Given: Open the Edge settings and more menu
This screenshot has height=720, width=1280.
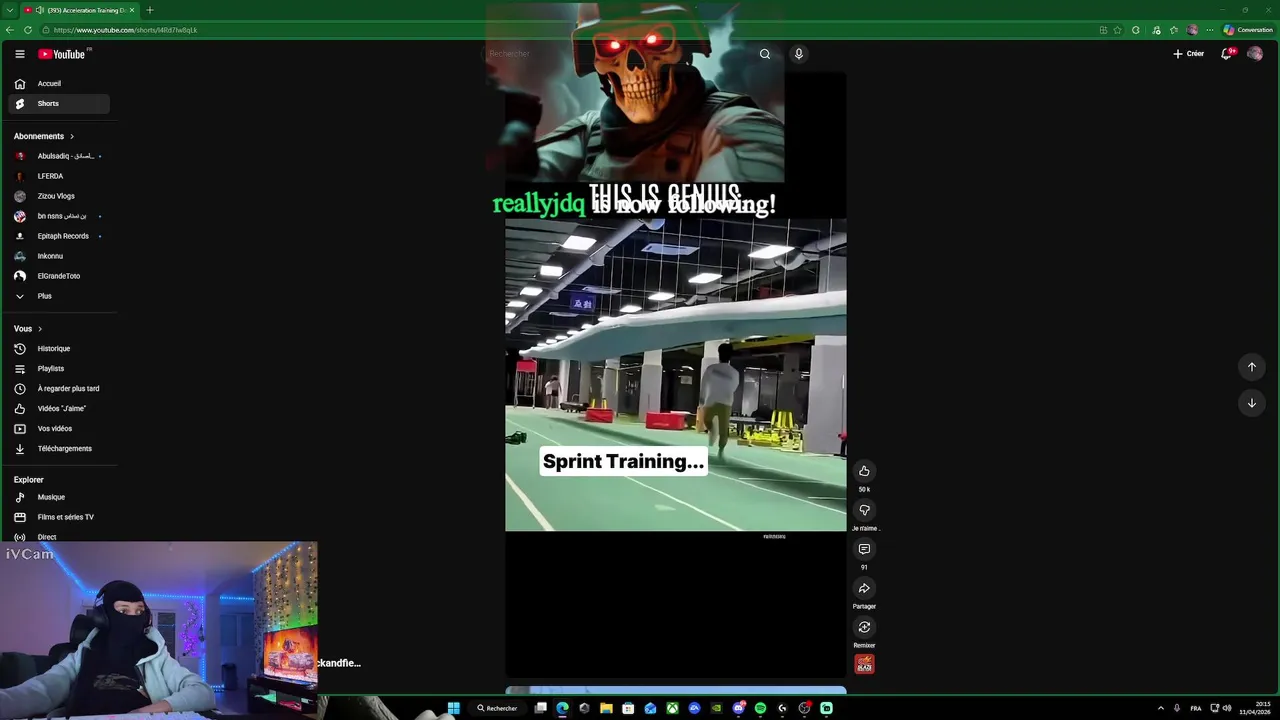Looking at the screenshot, I should click(1209, 30).
